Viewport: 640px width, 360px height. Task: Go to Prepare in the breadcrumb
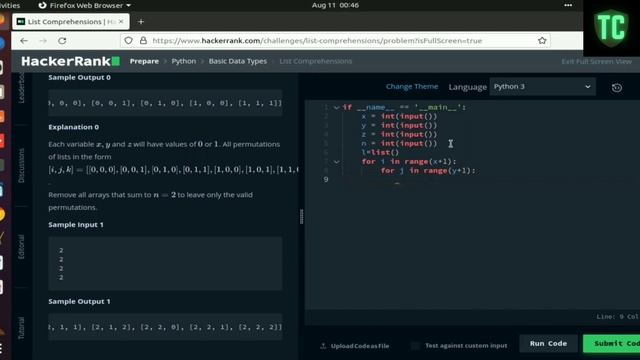(x=144, y=61)
